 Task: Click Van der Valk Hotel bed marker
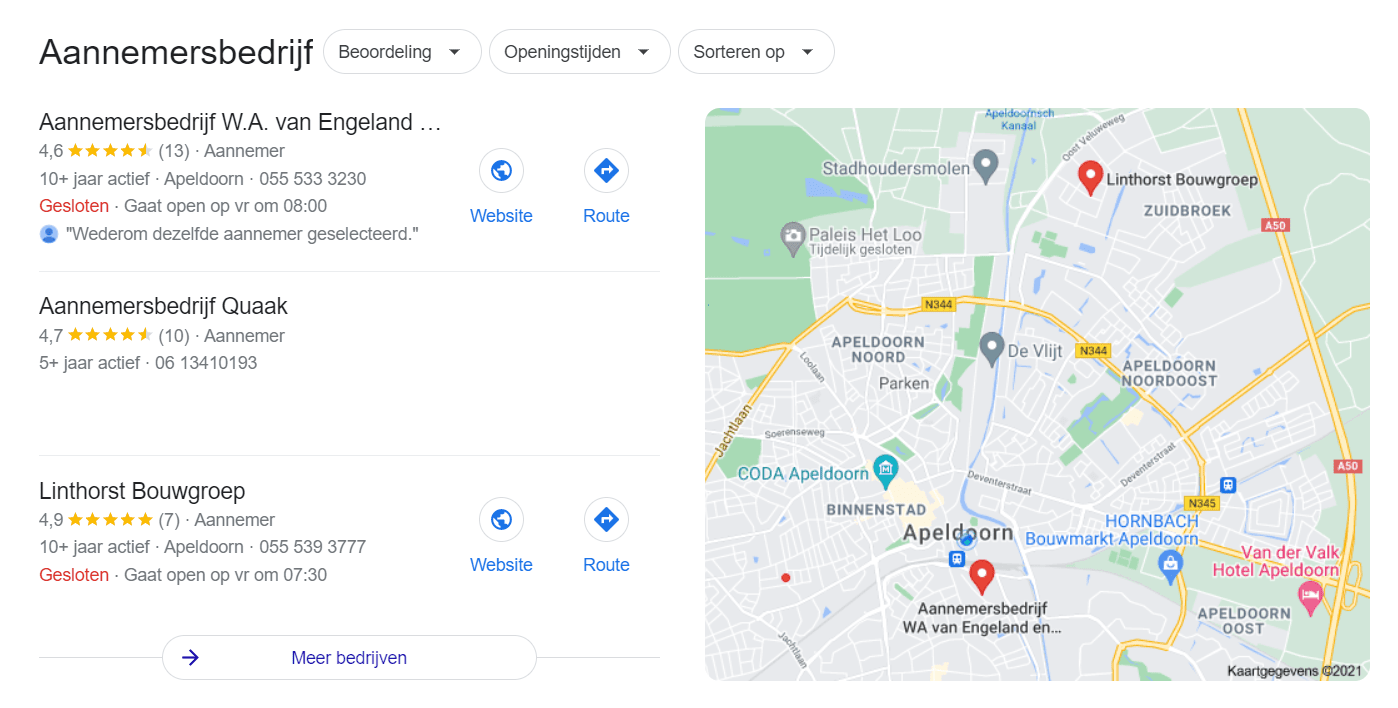pos(1310,597)
